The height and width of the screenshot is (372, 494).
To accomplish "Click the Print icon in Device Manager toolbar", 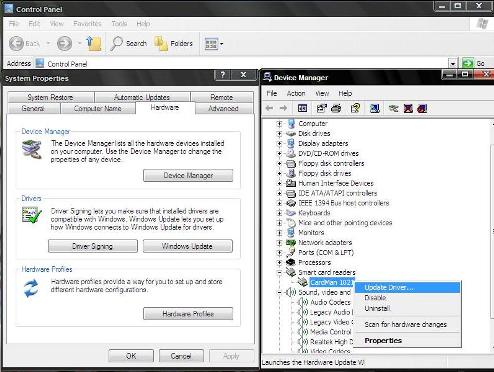I will tap(336, 108).
